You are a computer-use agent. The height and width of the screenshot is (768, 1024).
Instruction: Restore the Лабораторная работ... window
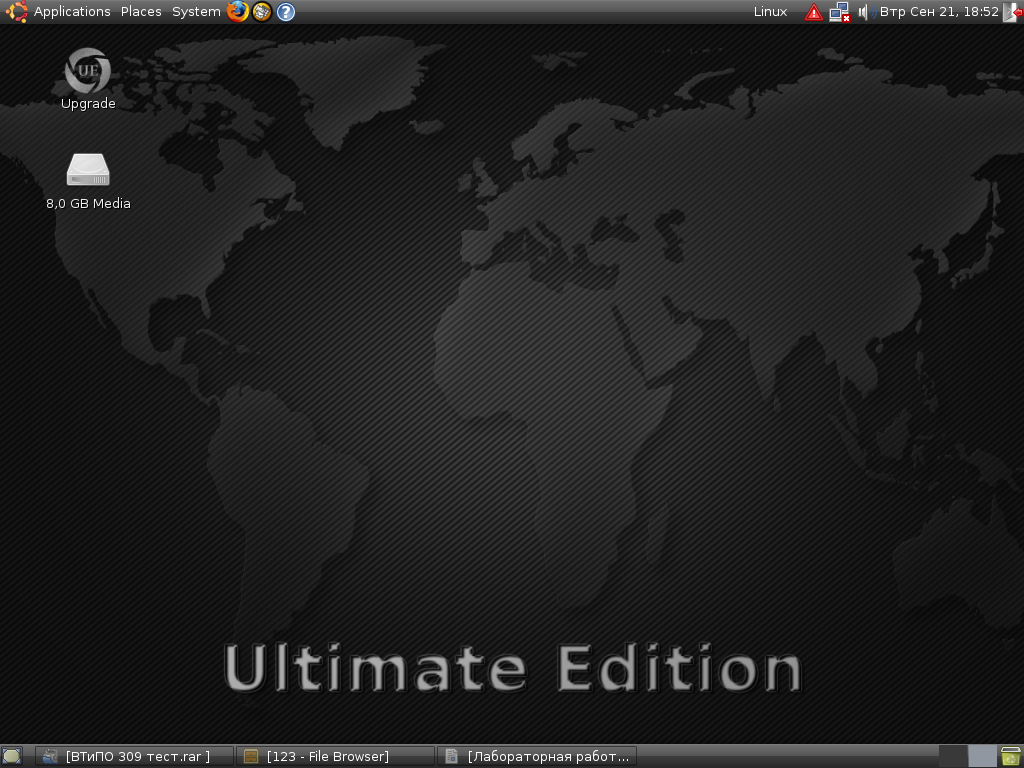[537, 756]
